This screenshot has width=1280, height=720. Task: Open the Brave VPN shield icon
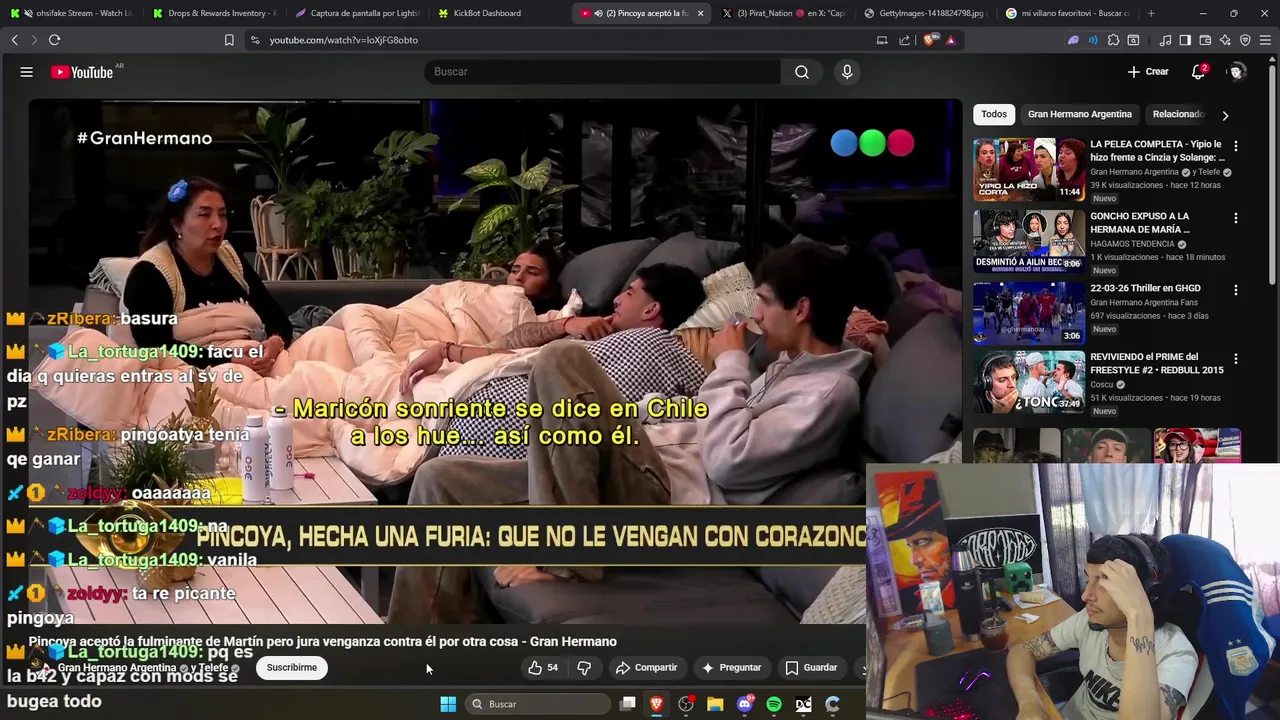(1245, 40)
